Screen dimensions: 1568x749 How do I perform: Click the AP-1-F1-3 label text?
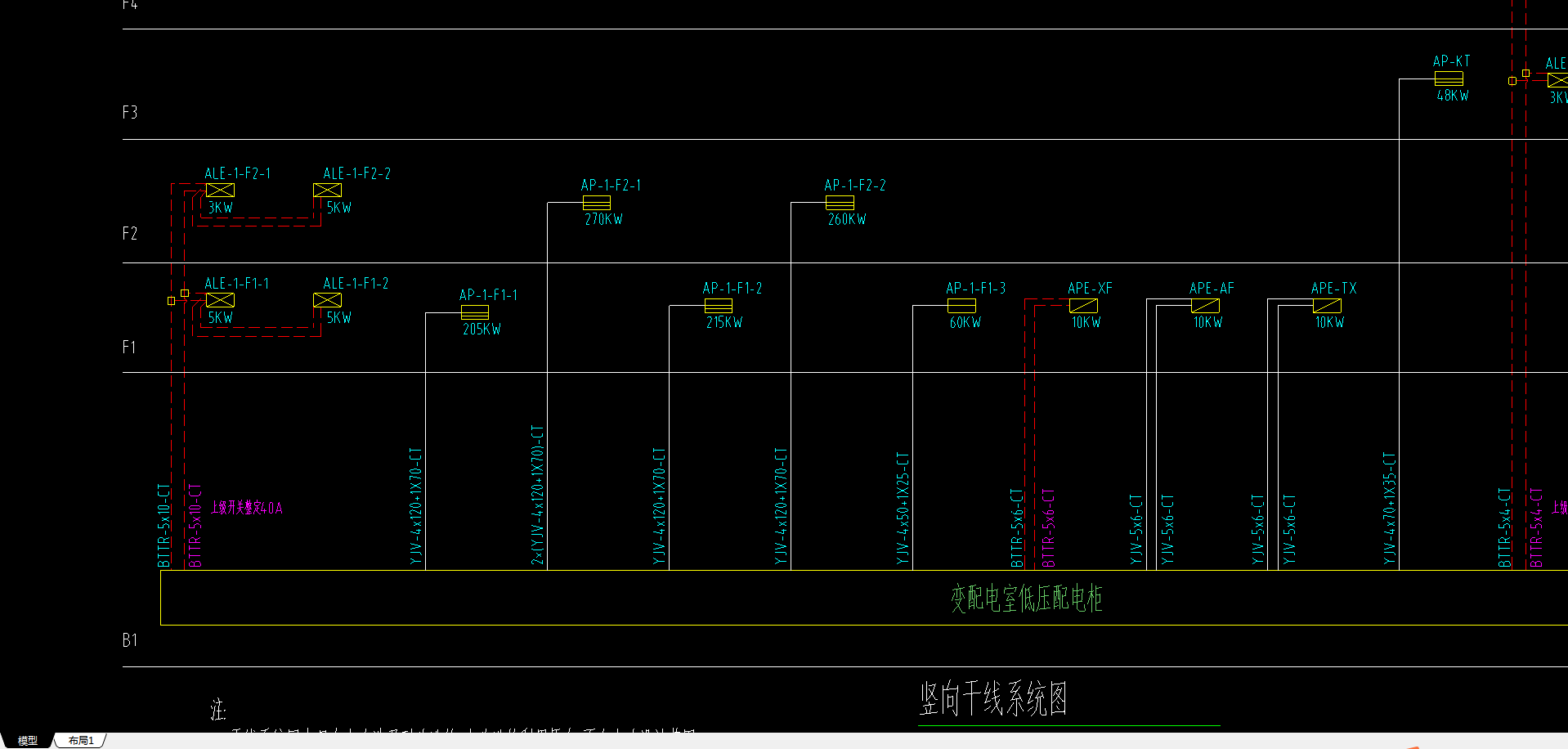click(976, 289)
